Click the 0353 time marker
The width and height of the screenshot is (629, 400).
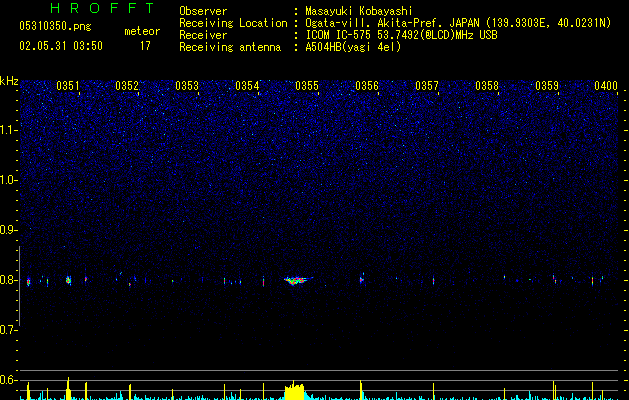187,86
